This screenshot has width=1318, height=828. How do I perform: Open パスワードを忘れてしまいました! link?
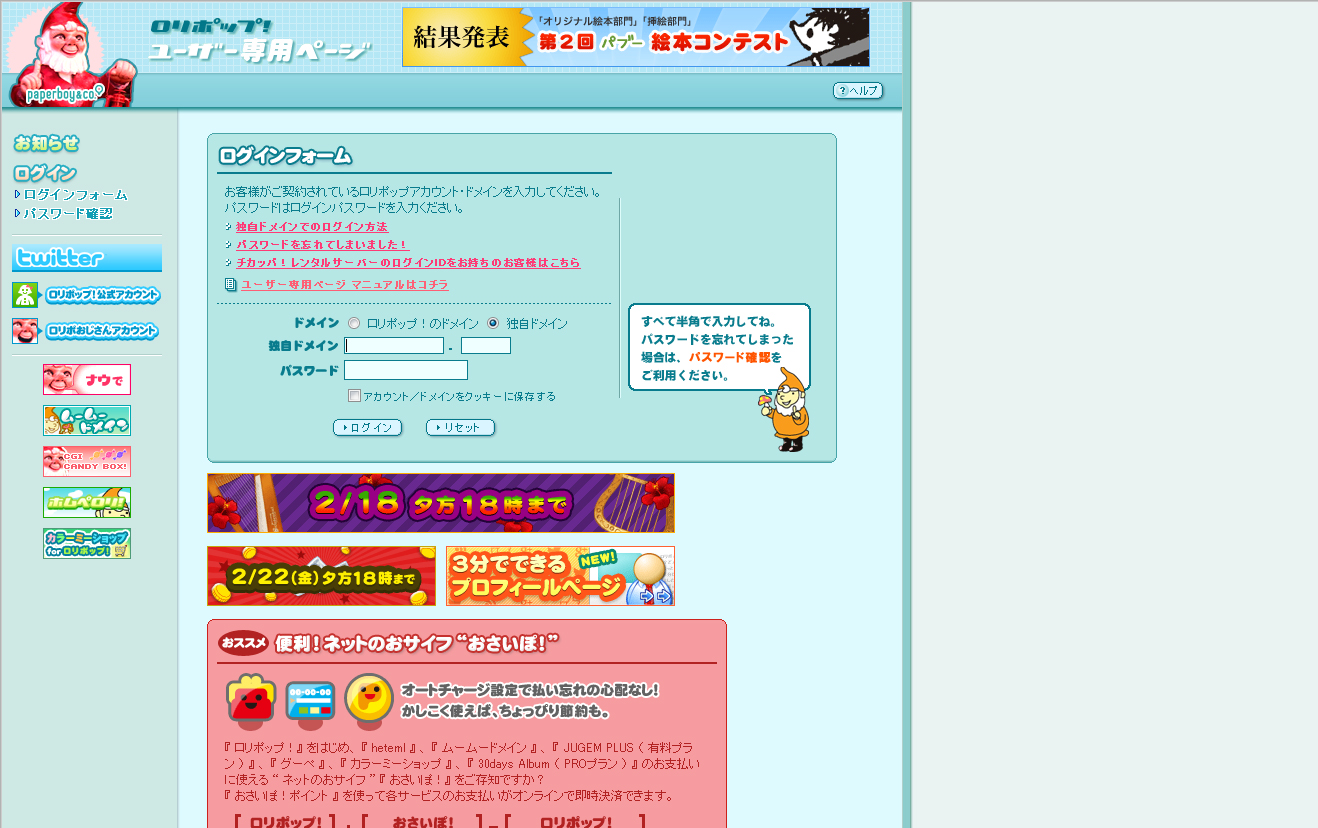[x=323, y=245]
